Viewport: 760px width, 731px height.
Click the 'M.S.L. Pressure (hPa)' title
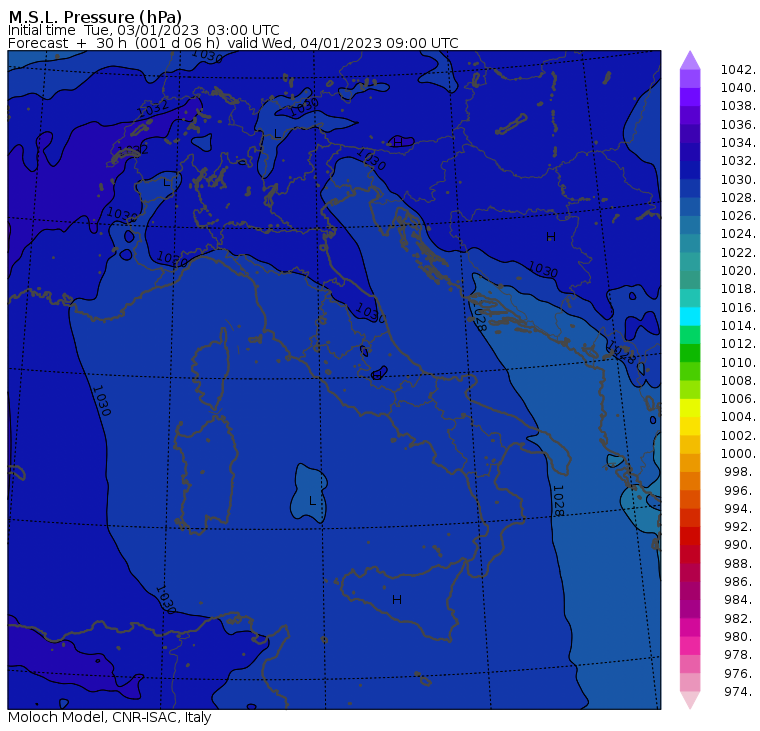(x=95, y=17)
